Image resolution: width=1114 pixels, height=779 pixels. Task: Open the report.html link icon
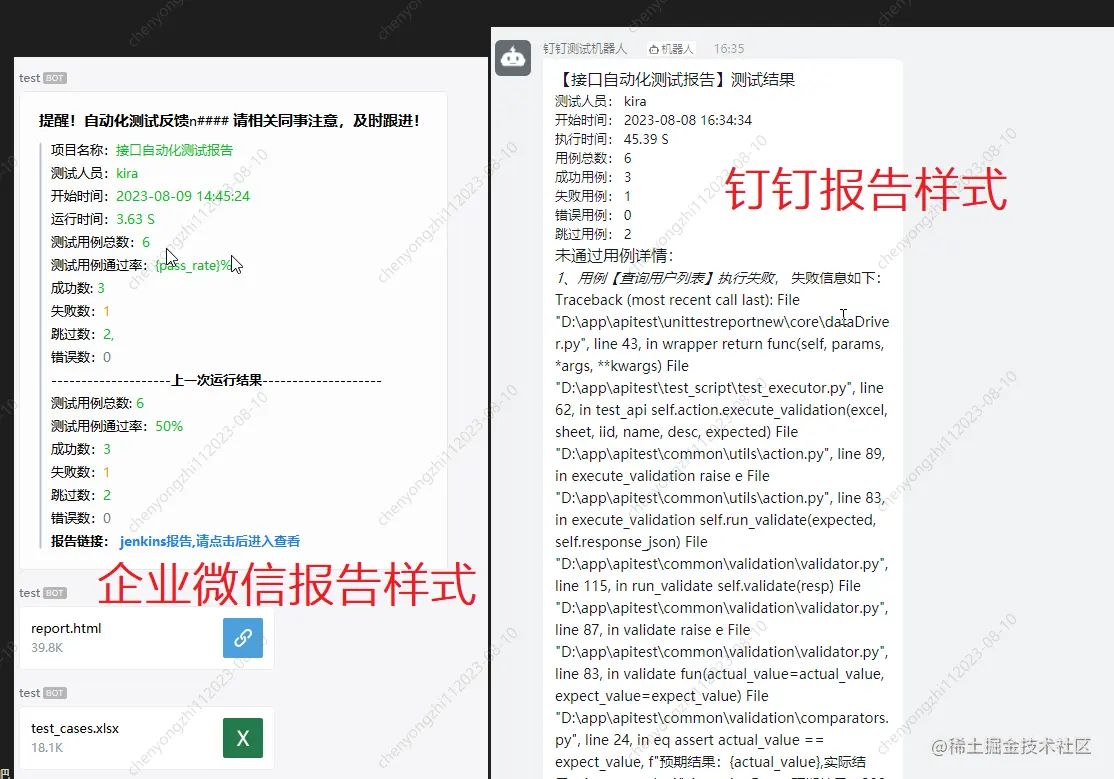click(x=243, y=638)
